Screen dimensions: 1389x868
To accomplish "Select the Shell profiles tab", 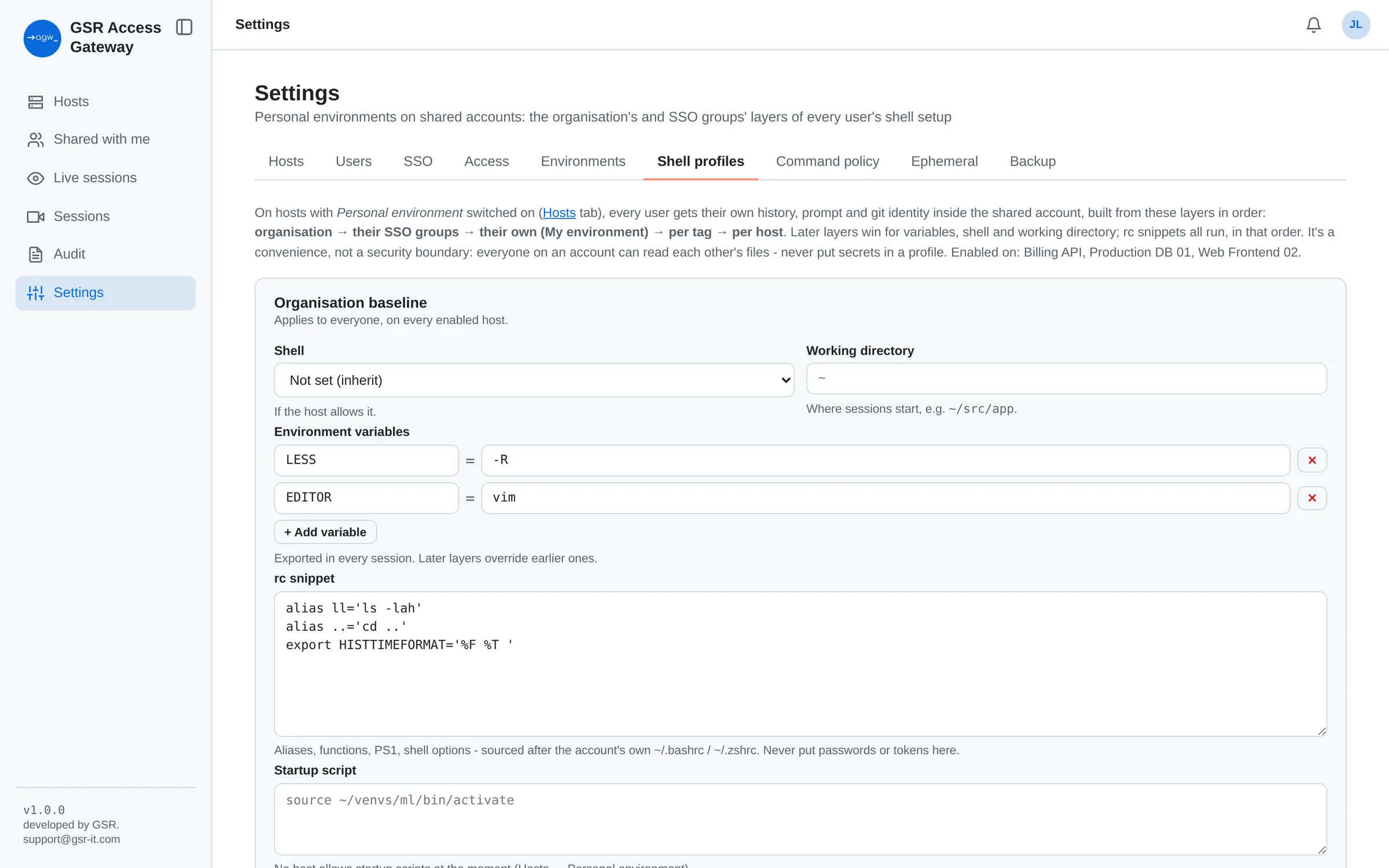I will point(700,161).
